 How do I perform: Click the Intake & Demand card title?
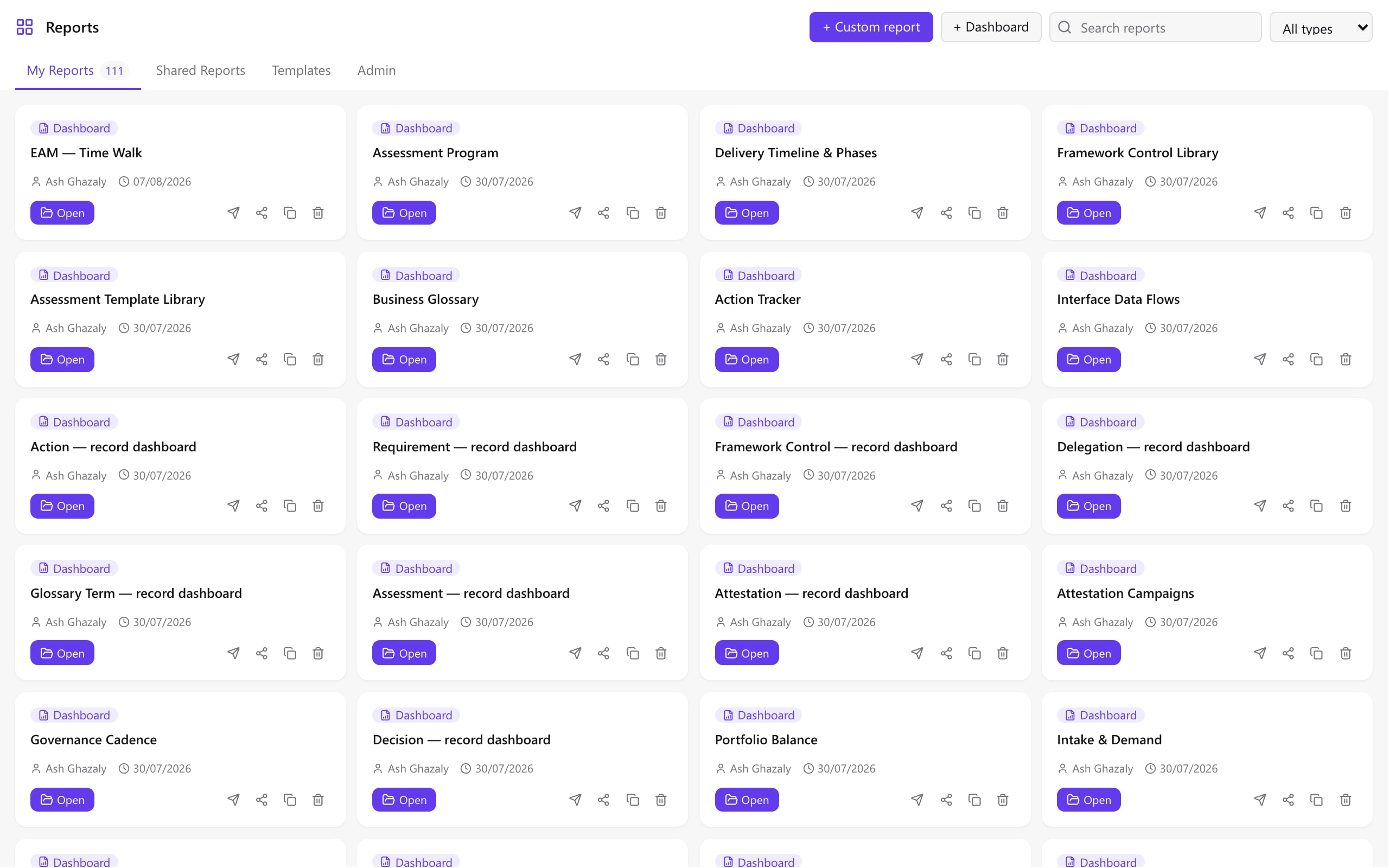[x=1110, y=740]
